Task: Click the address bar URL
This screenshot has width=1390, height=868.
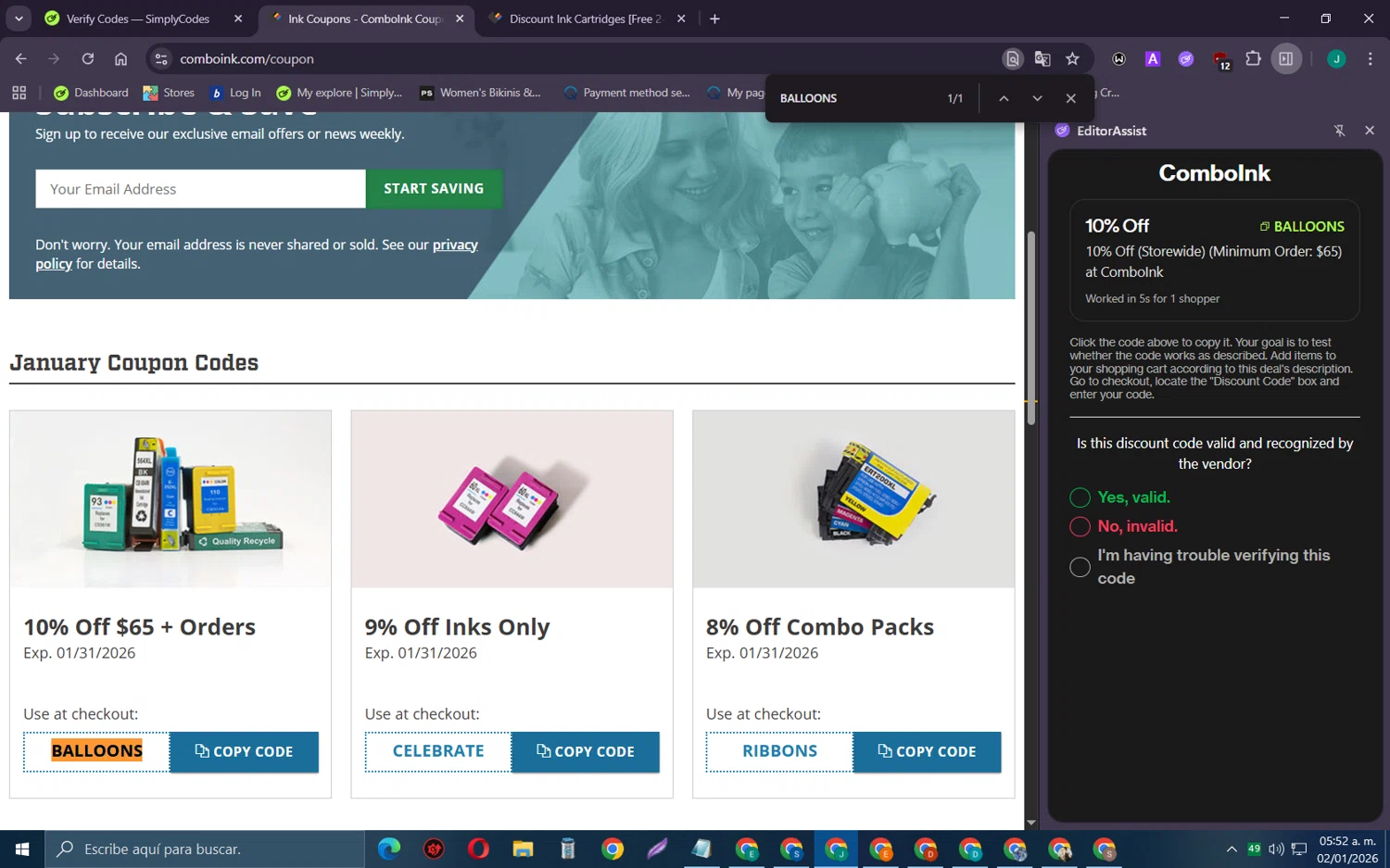Action: tap(246, 58)
